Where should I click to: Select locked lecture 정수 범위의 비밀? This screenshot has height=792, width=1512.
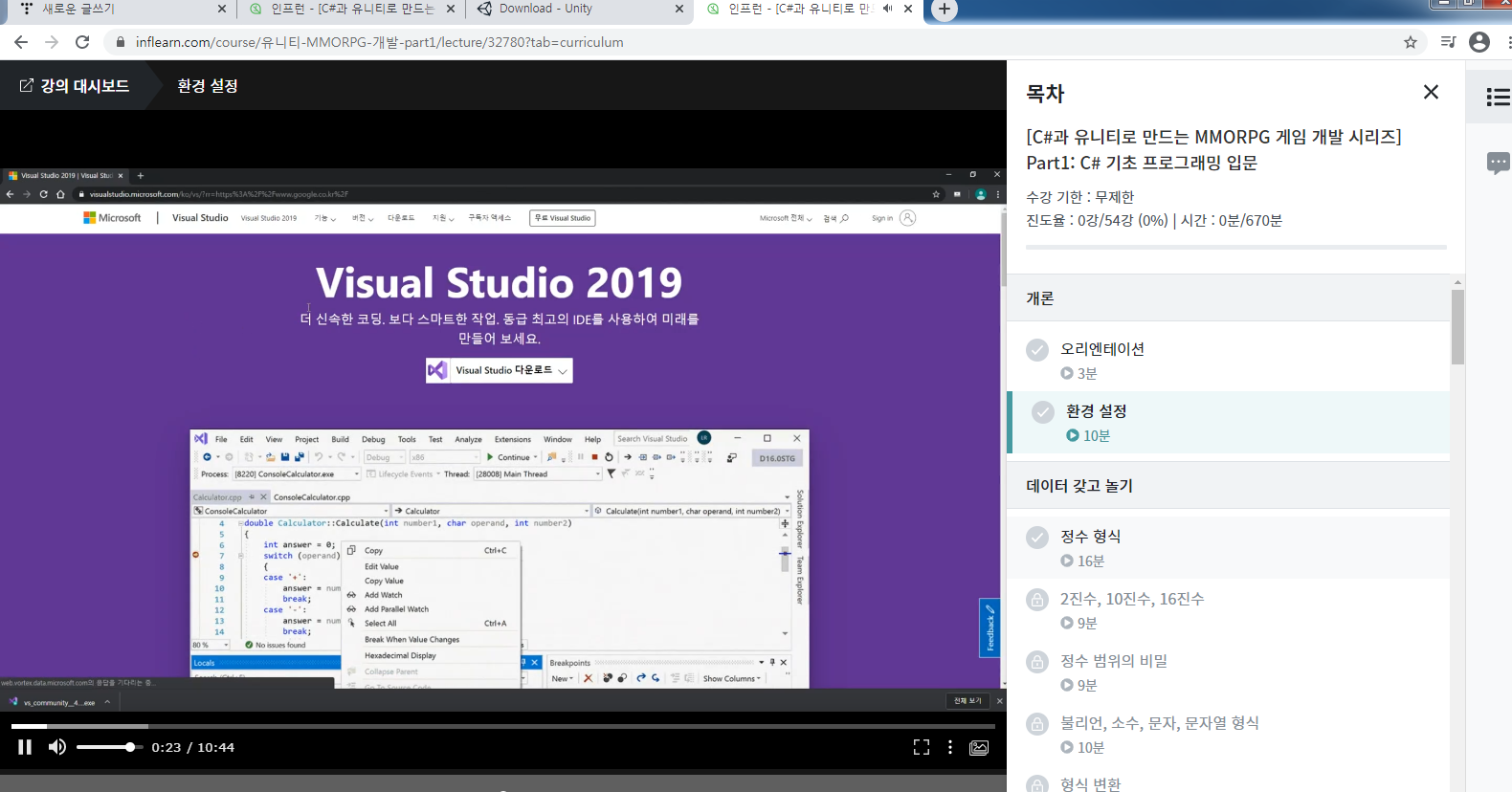pos(1228,671)
